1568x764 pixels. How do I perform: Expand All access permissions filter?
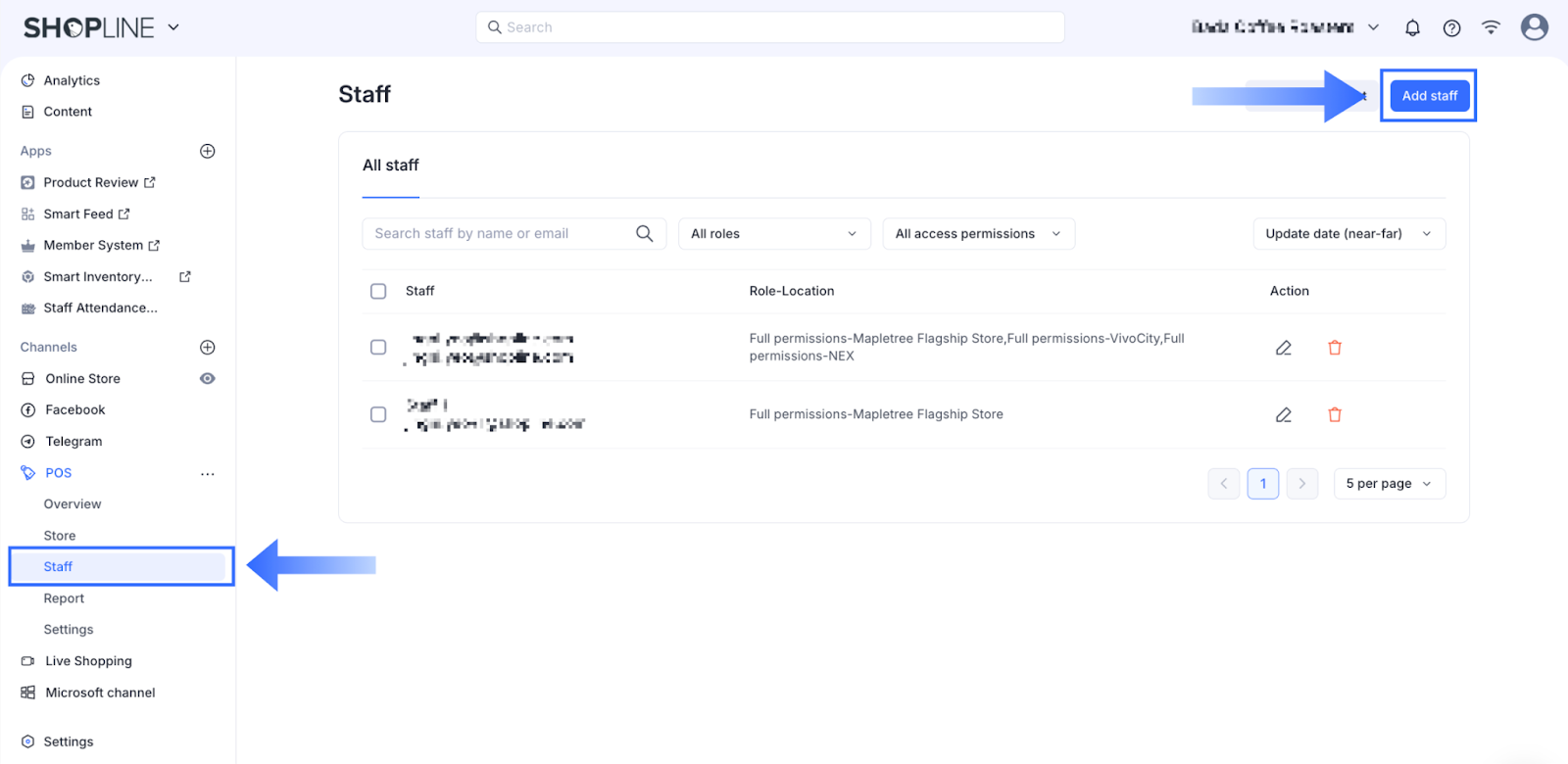(978, 234)
